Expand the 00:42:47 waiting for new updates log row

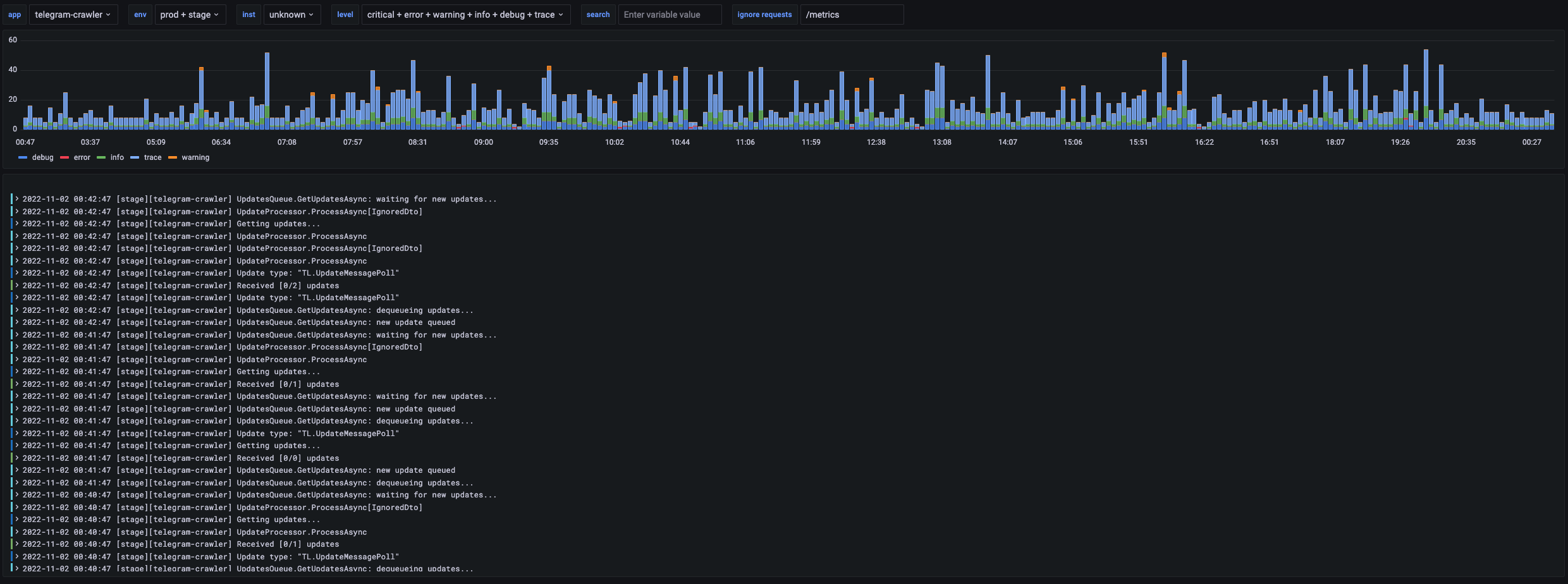[x=17, y=199]
